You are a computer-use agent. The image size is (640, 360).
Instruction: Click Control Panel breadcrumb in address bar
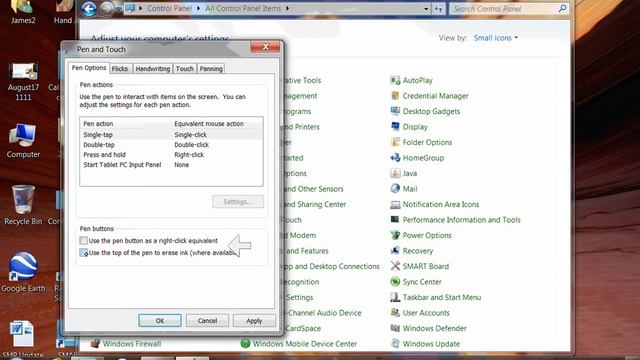click(169, 9)
